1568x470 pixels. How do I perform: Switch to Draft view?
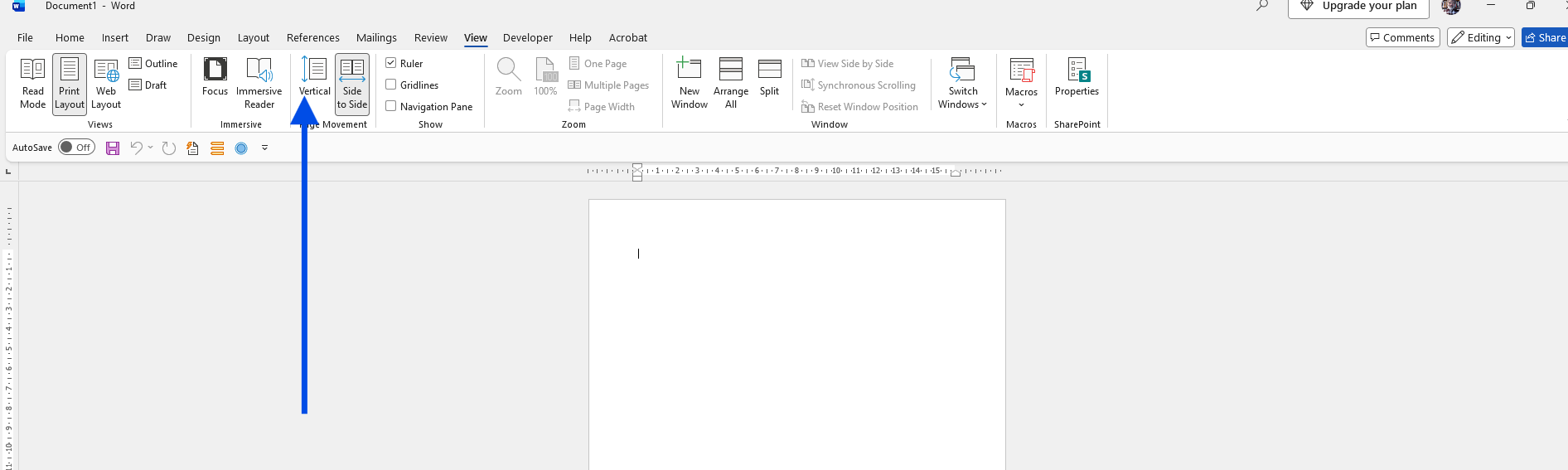pos(148,85)
